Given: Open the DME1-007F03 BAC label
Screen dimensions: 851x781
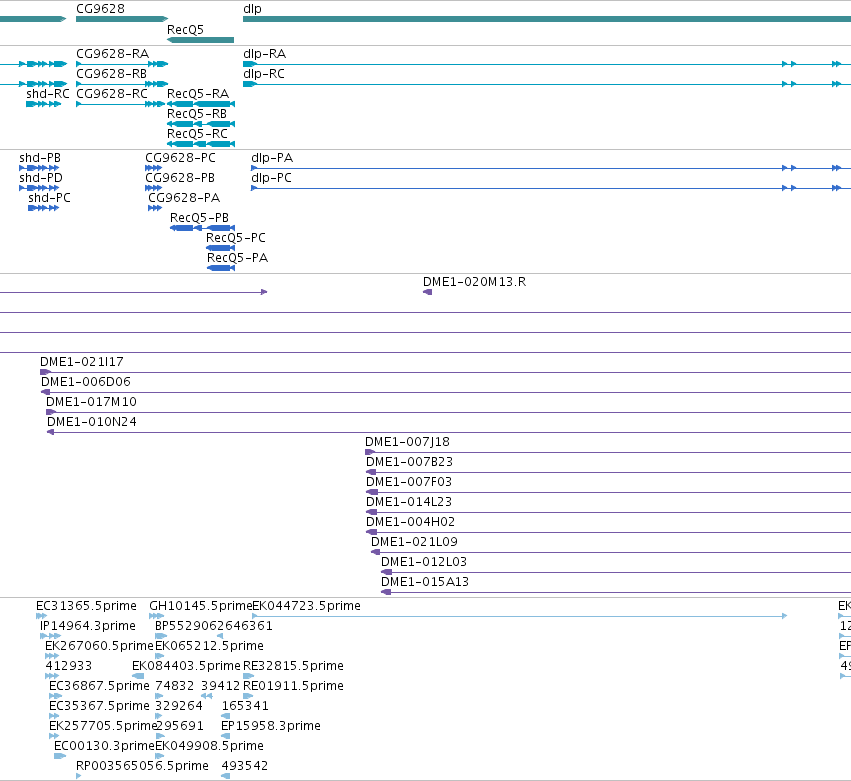Looking at the screenshot, I should 409,482.
